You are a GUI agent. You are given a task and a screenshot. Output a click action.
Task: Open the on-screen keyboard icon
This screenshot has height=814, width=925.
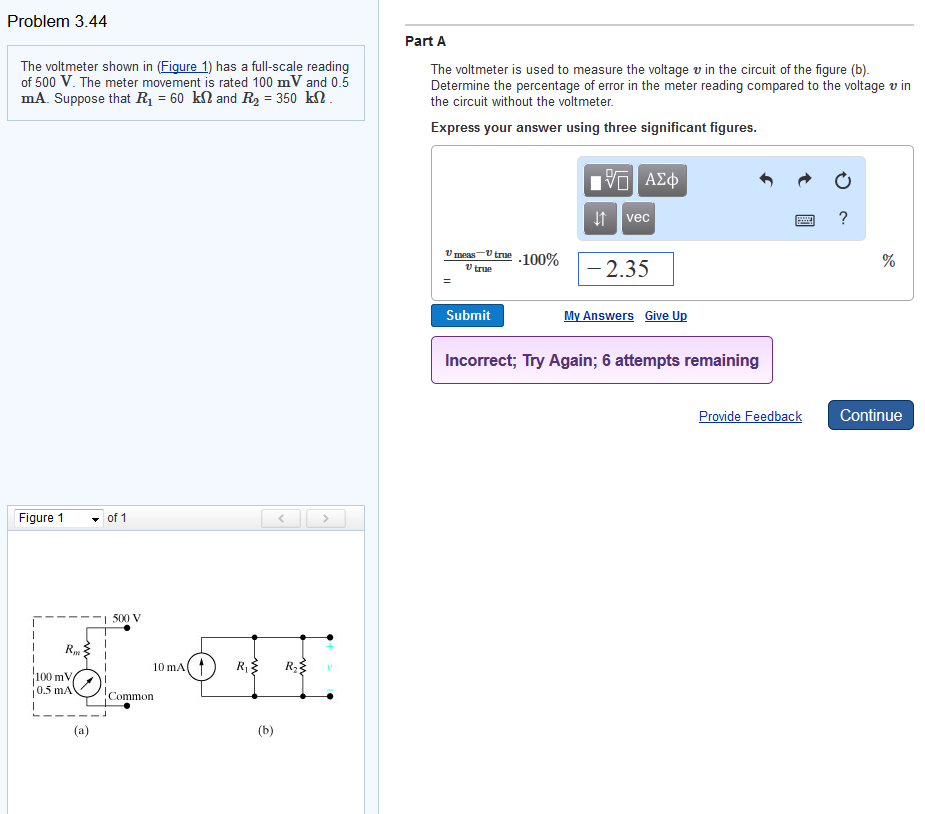(804, 220)
